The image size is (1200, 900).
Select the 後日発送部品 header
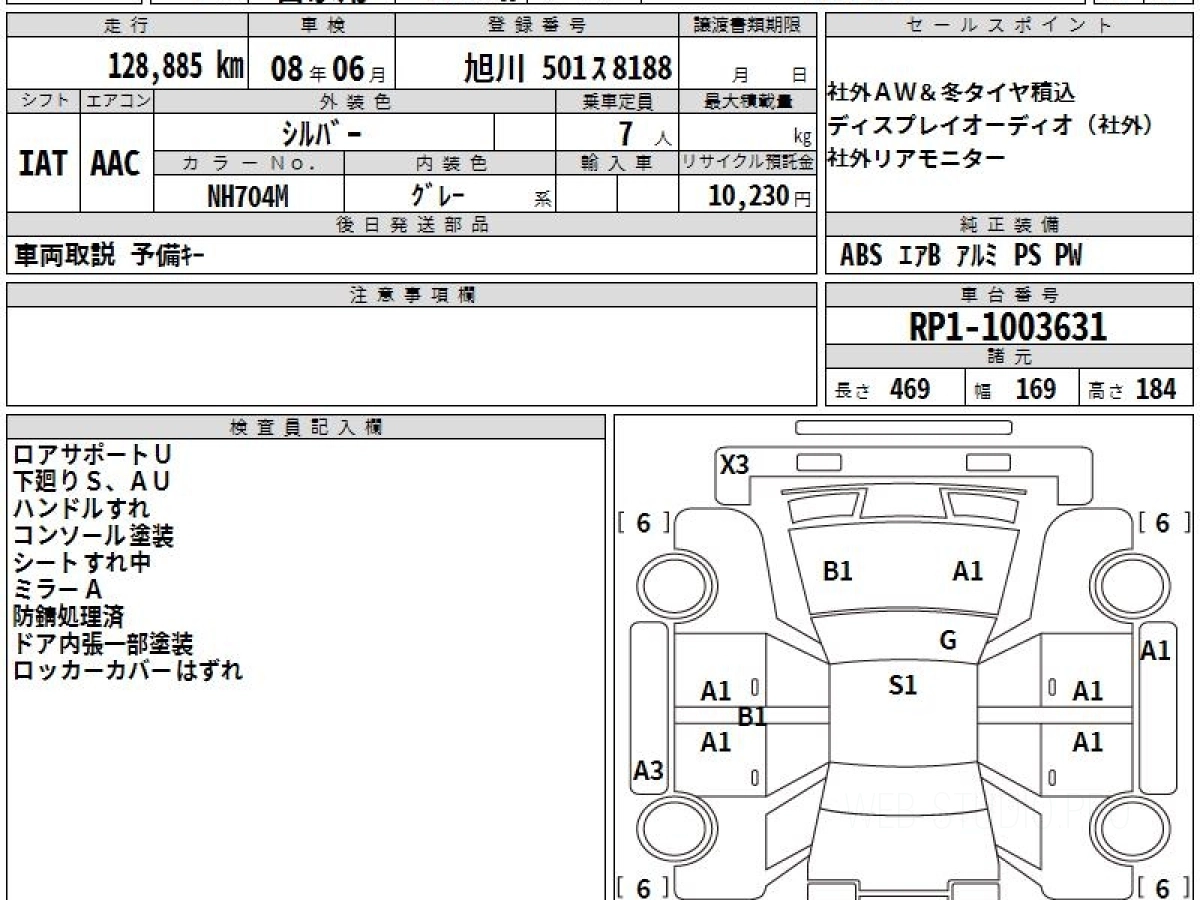pos(411,225)
